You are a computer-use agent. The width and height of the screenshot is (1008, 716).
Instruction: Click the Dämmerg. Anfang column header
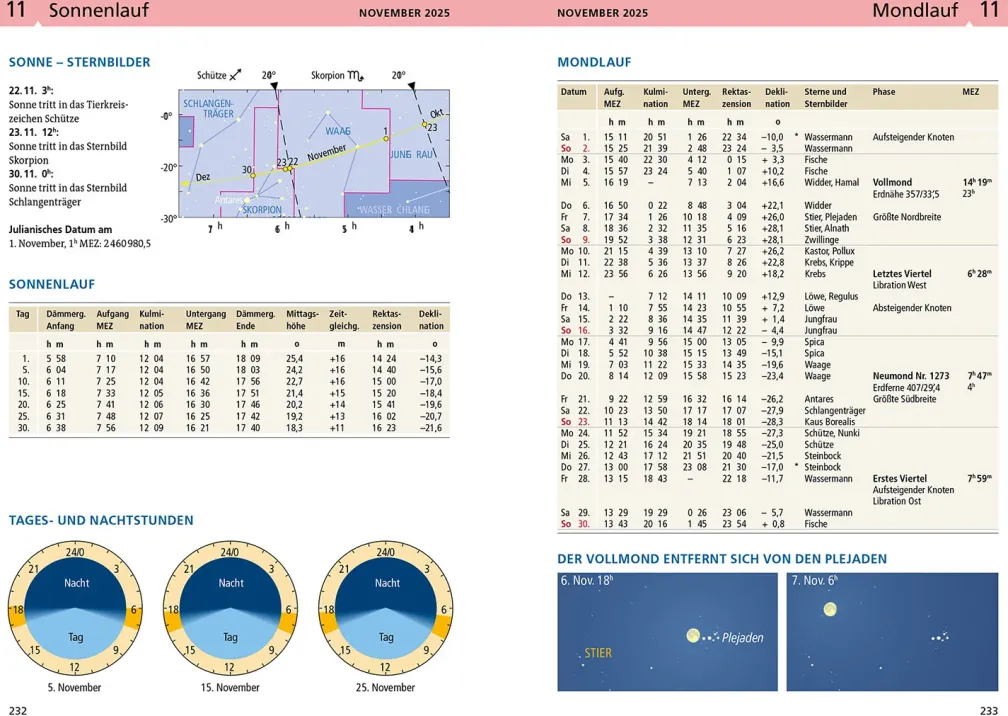(x=66, y=320)
